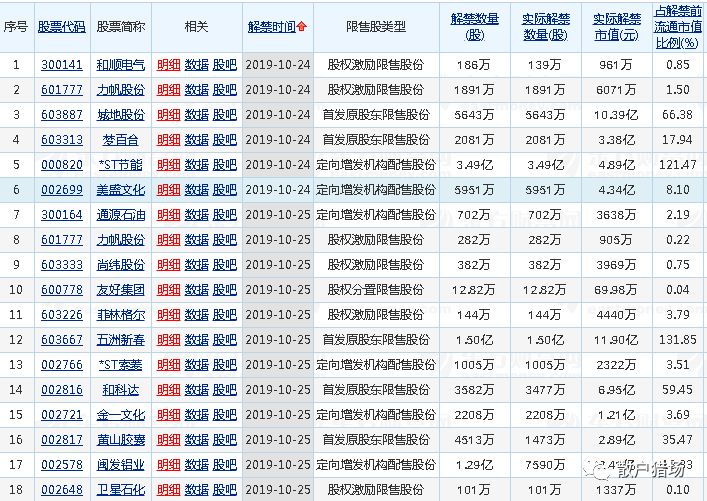
Task: Open stock 梦百合
Action: (x=121, y=140)
